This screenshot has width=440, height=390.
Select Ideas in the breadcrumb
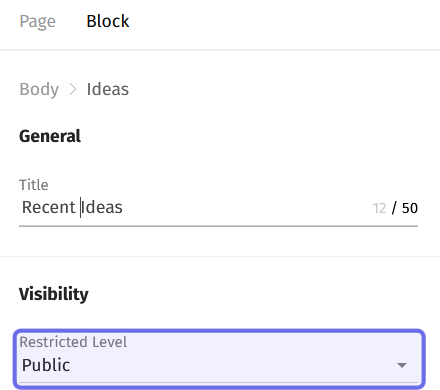108,89
